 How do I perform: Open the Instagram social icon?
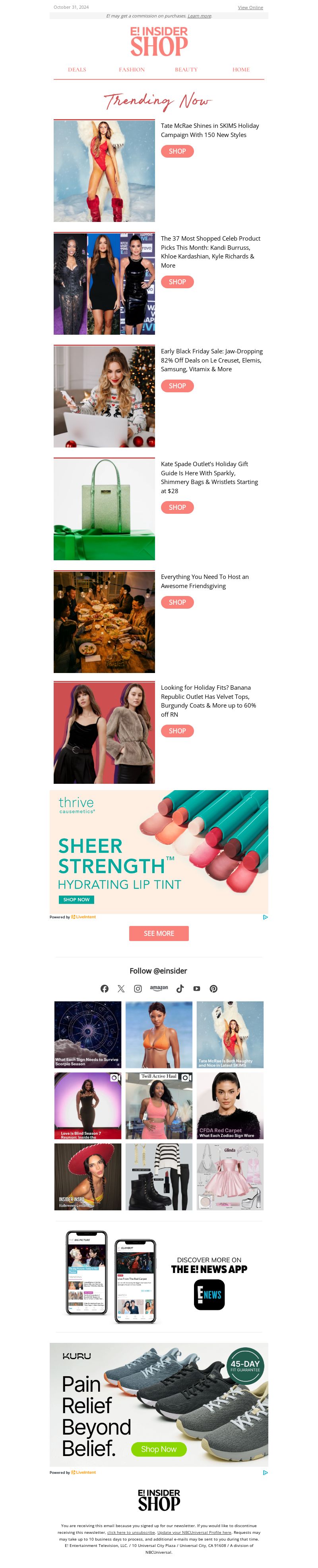(x=138, y=989)
